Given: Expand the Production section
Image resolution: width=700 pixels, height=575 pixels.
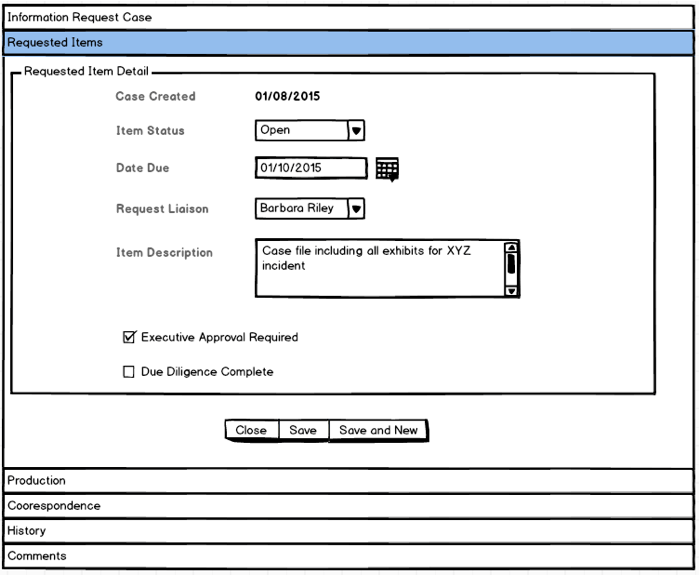Looking at the screenshot, I should 348,481.
